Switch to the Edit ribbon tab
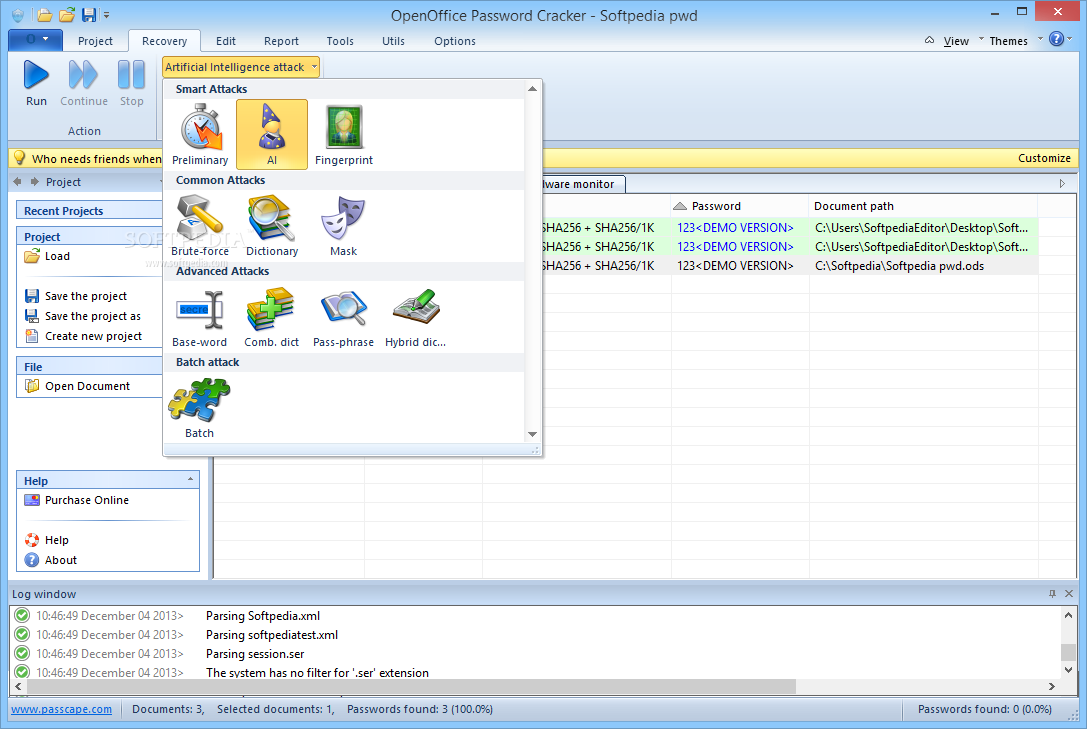1087x729 pixels. tap(225, 41)
